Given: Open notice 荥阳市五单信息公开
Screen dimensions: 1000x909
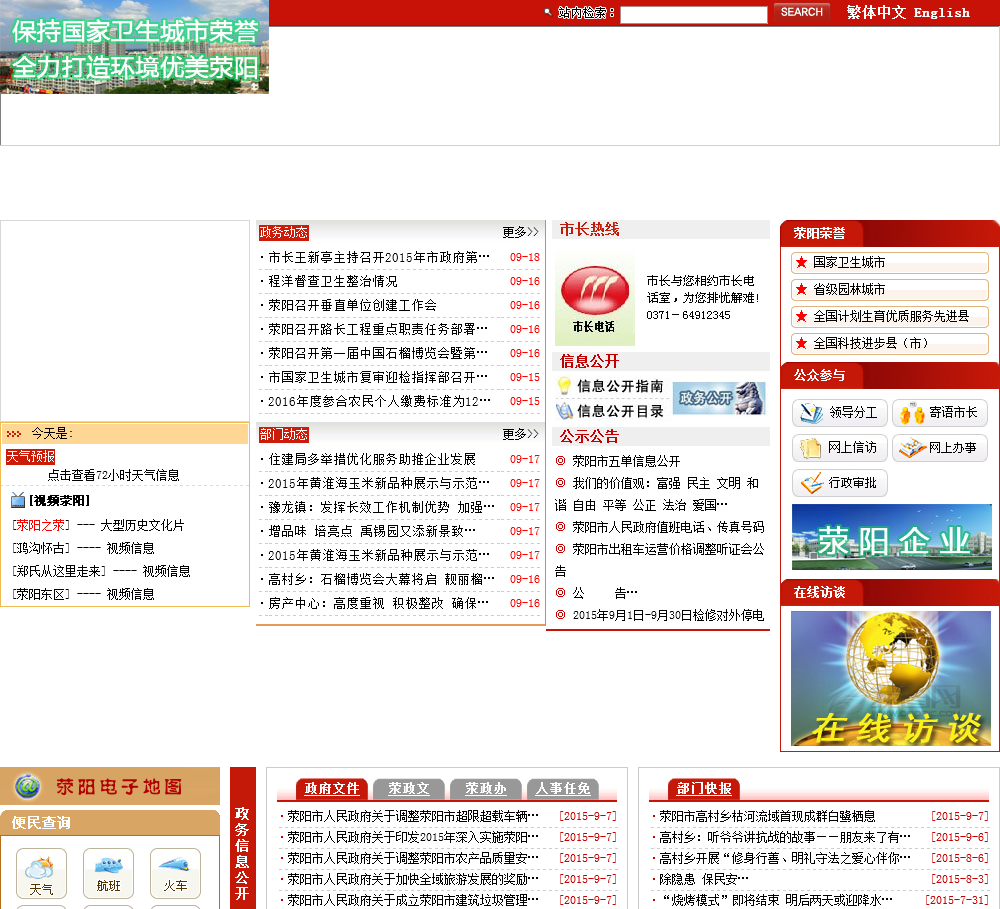Looking at the screenshot, I should coord(626,461).
